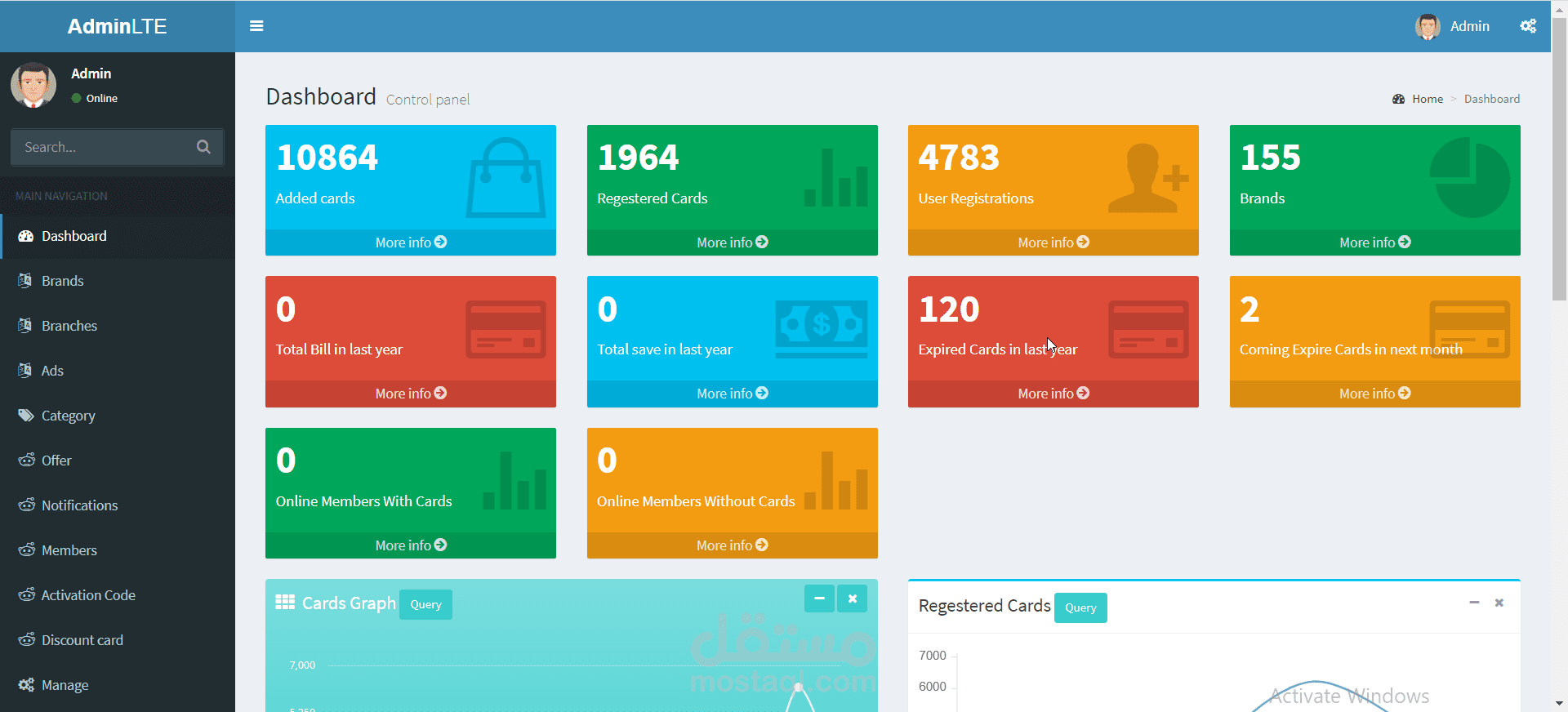Screen dimensions: 1568x712
Task: Open Dashboard in sidebar navigation
Action: pyautogui.click(x=118, y=236)
